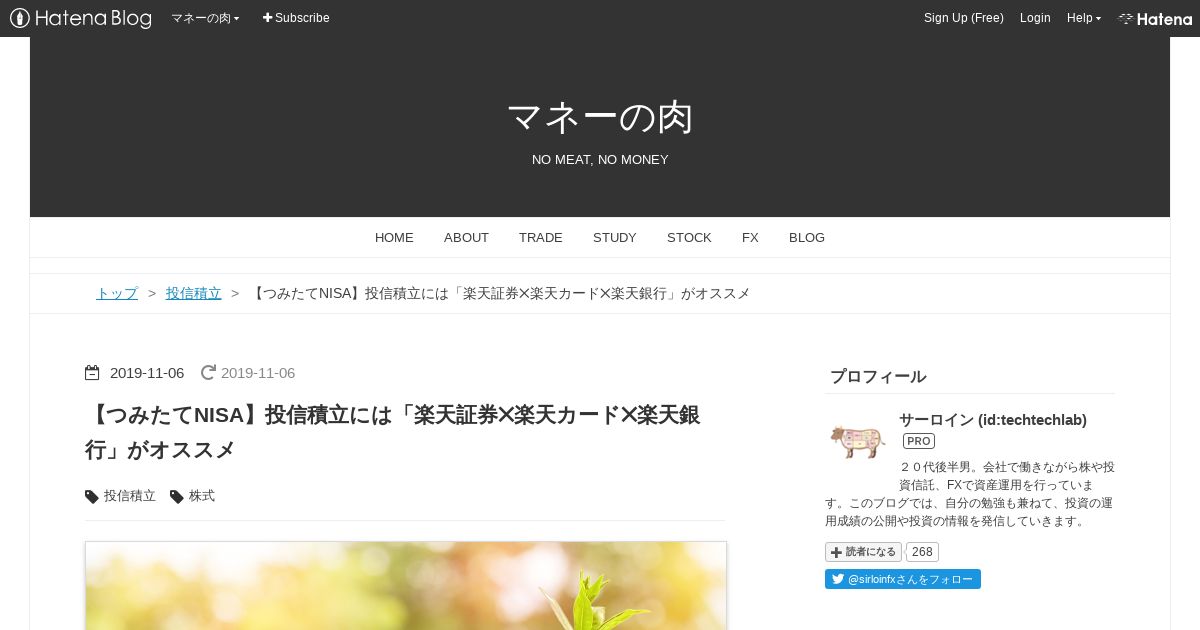Select BLOG in the navigation menu
The height and width of the screenshot is (630, 1200).
coord(807,238)
